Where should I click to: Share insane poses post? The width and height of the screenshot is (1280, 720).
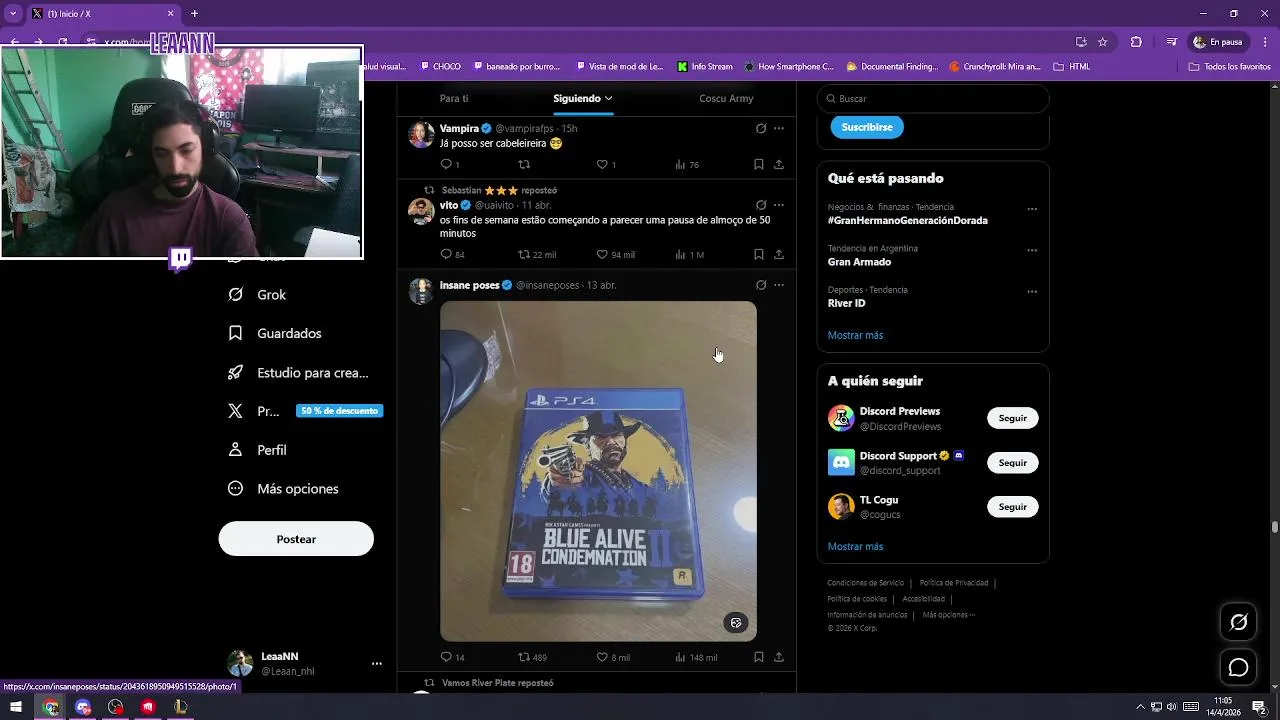pyautogui.click(x=779, y=657)
